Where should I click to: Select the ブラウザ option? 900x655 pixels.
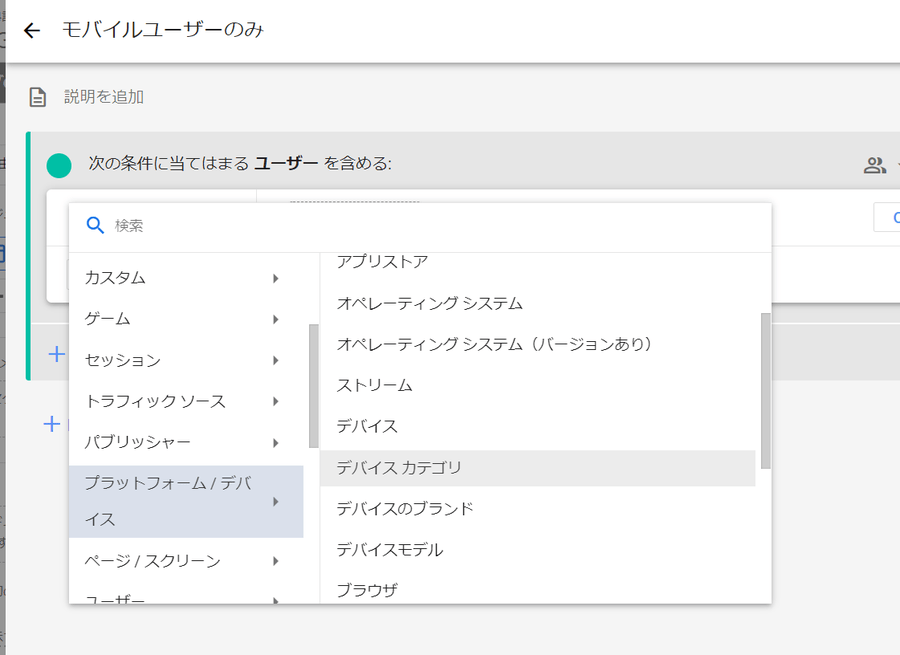coord(367,590)
